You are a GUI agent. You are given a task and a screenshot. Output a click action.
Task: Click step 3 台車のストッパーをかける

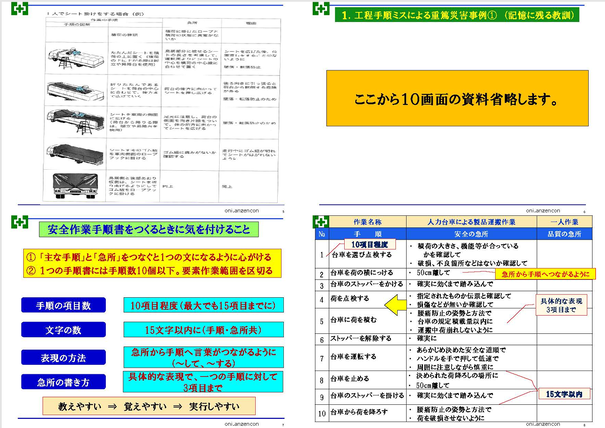[x=367, y=284]
